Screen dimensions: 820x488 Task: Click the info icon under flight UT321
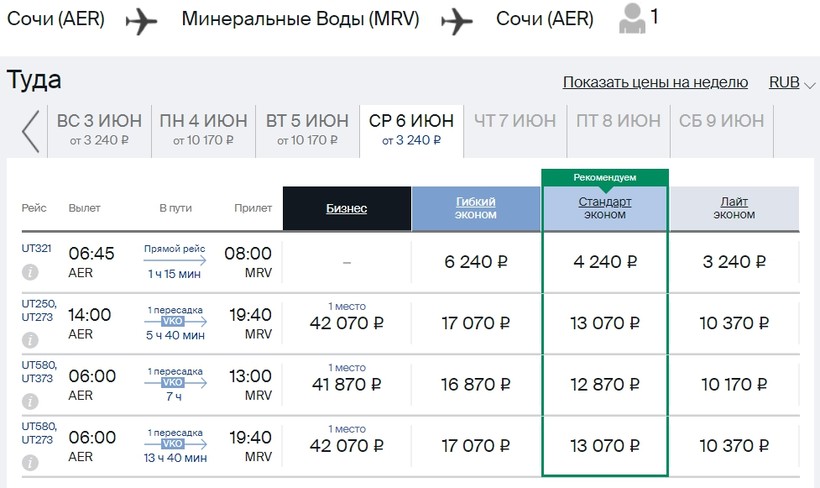(x=30, y=271)
